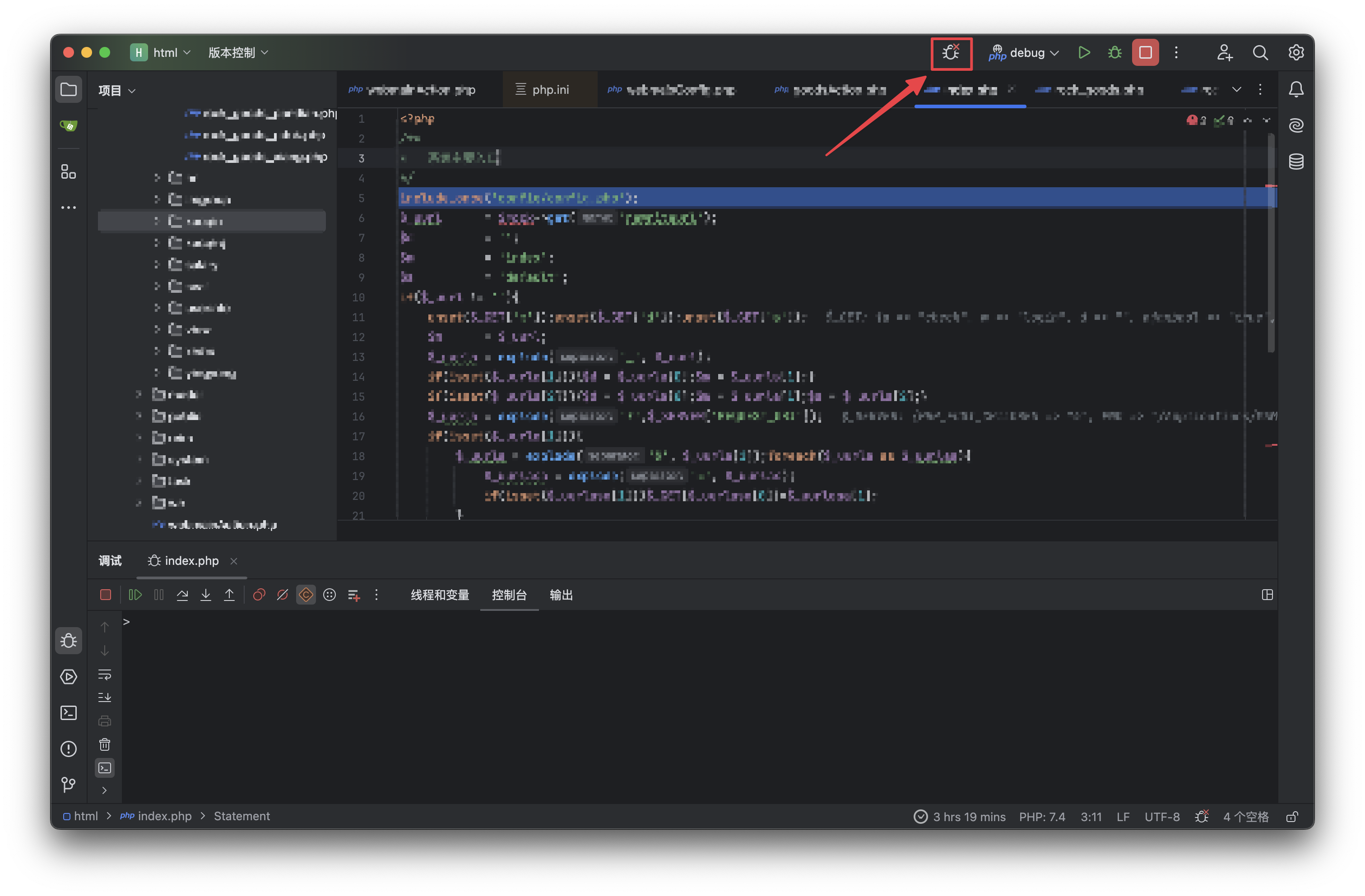The image size is (1365, 896).
Task: Open the debug run configuration dropdown
Action: point(1023,53)
